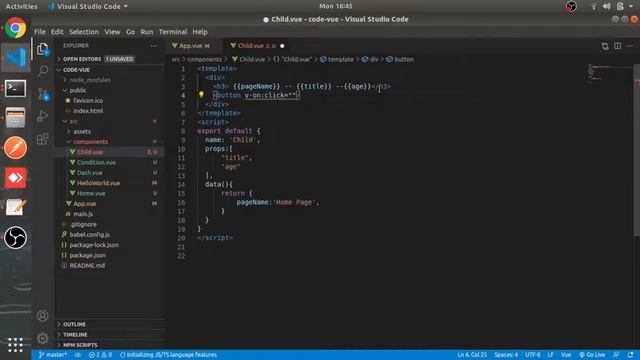Open the Help menu
The image size is (640, 360).
tap(200, 32)
